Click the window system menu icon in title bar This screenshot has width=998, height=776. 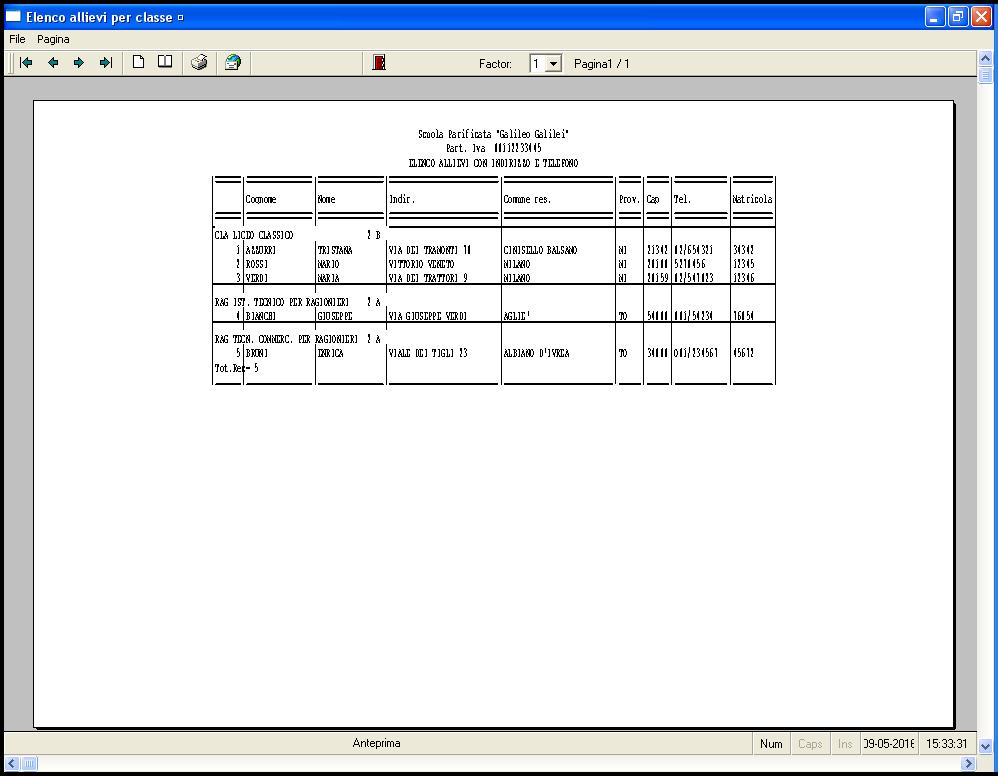(13, 17)
